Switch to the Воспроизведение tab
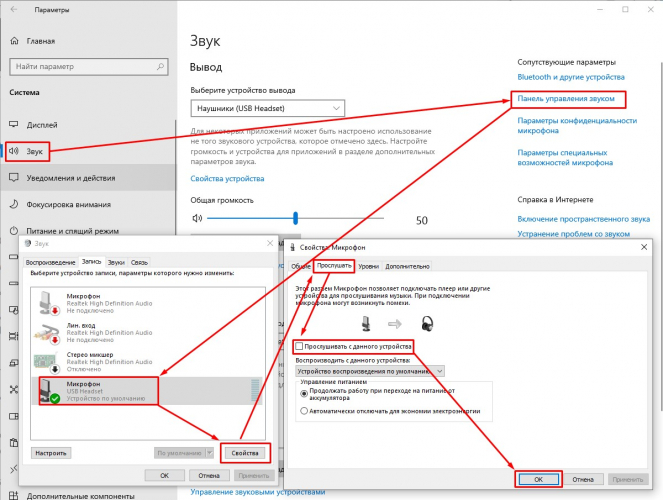This screenshot has height=500, width=663. 50,261
